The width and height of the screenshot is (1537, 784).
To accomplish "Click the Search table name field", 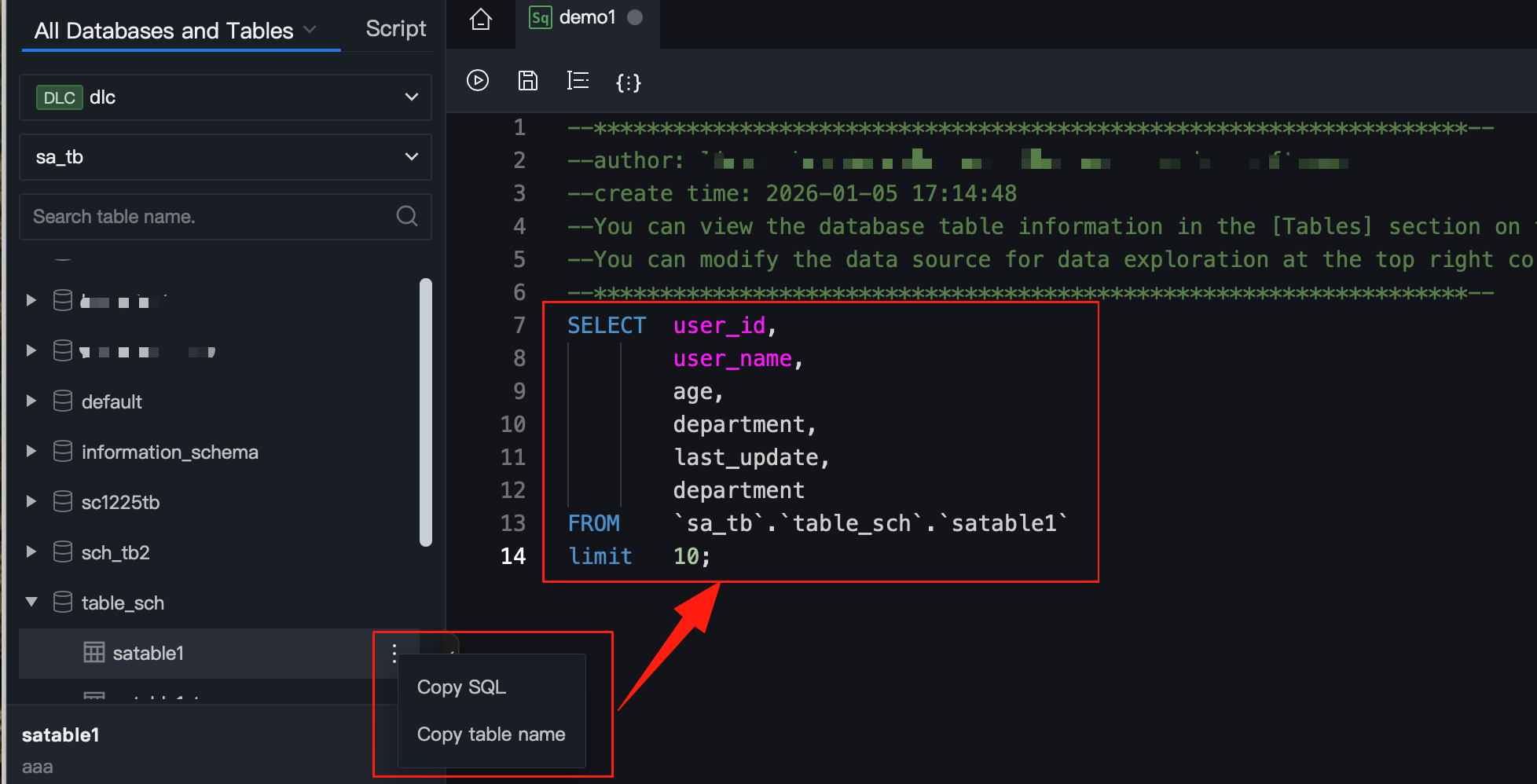I will click(x=208, y=217).
